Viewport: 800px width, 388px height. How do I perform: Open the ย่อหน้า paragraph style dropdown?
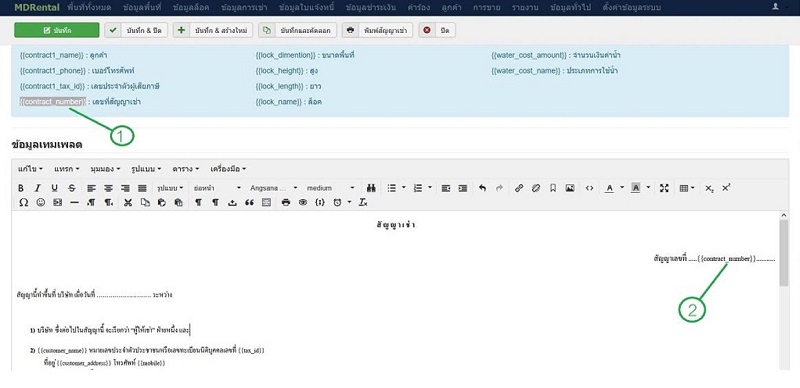[217, 188]
